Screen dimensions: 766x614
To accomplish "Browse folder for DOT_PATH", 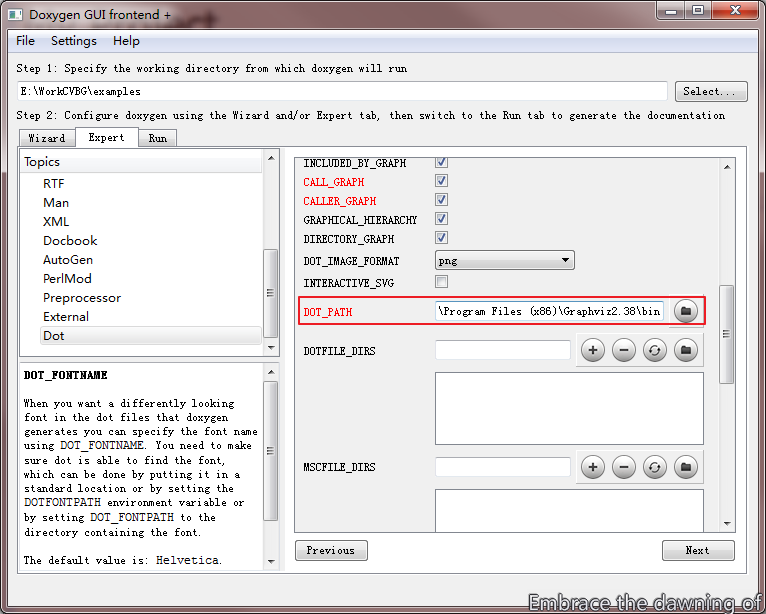I will pos(685,311).
